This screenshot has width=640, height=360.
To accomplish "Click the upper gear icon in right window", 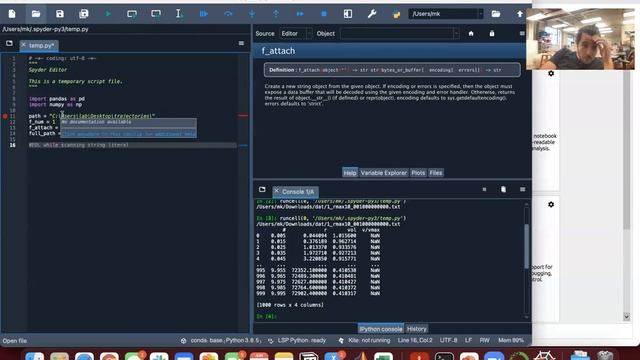I will (551, 73).
